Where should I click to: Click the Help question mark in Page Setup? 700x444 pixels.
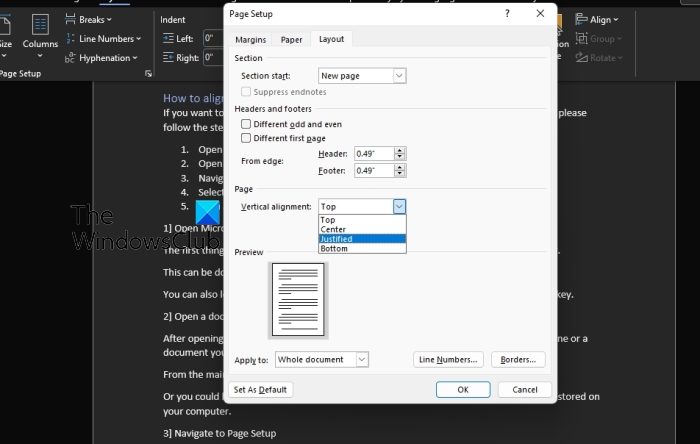[x=507, y=13]
